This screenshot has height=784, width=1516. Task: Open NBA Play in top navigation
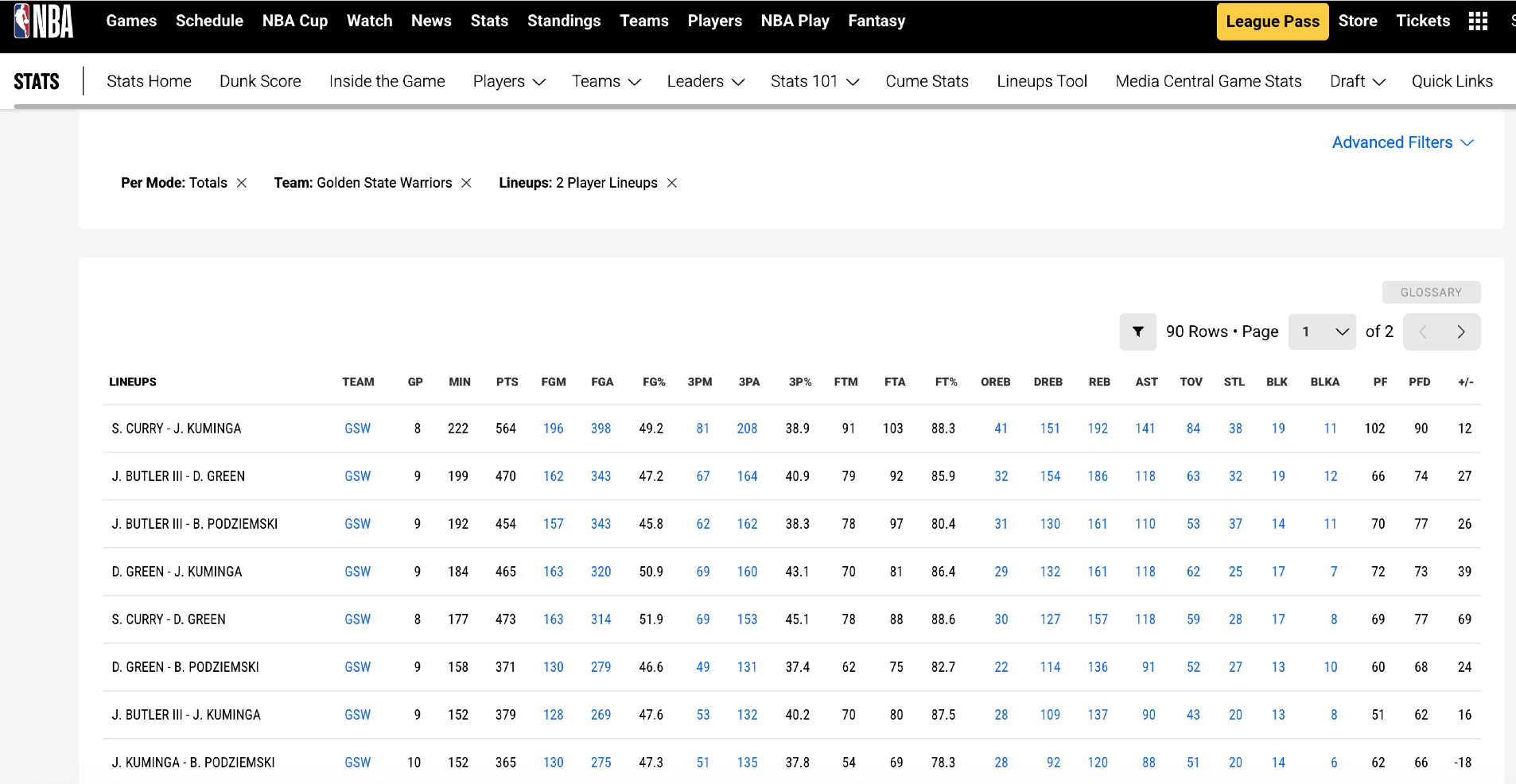pyautogui.click(x=795, y=21)
